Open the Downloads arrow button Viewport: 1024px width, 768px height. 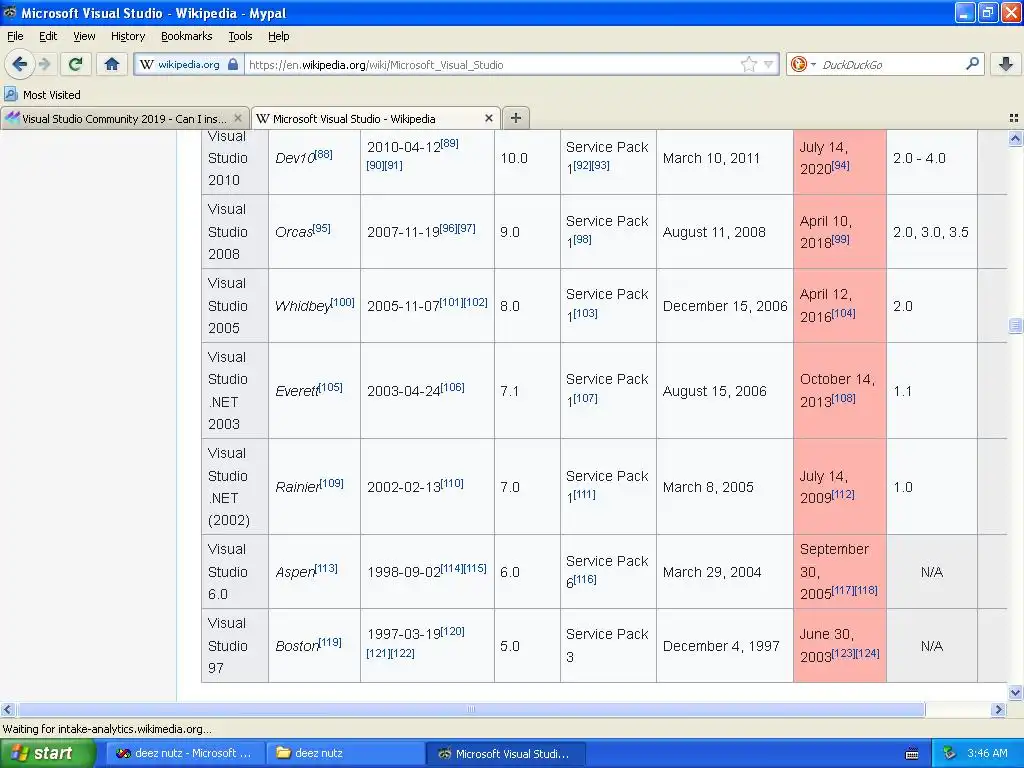[x=1006, y=64]
